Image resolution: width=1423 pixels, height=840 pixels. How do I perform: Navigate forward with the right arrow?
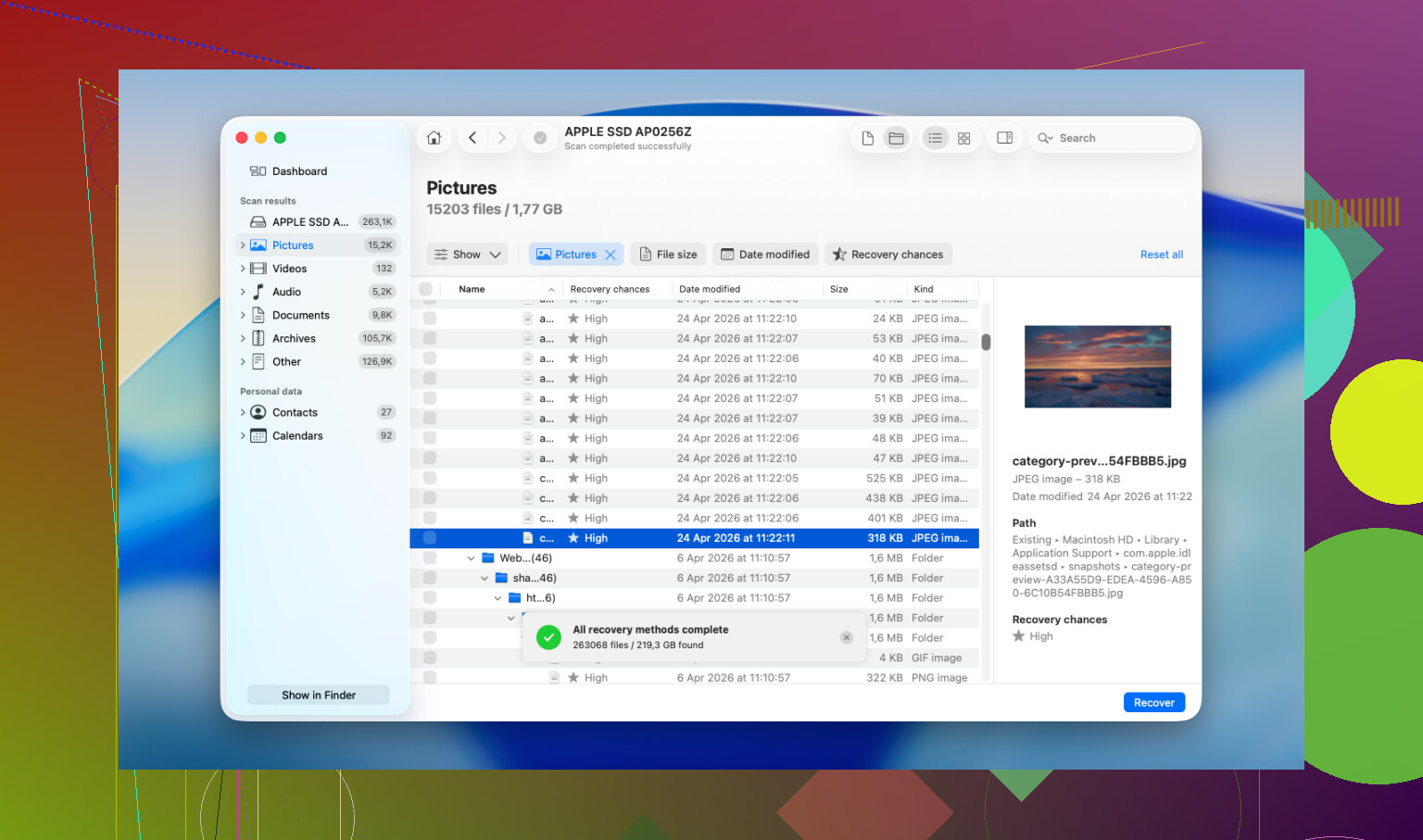(x=502, y=138)
